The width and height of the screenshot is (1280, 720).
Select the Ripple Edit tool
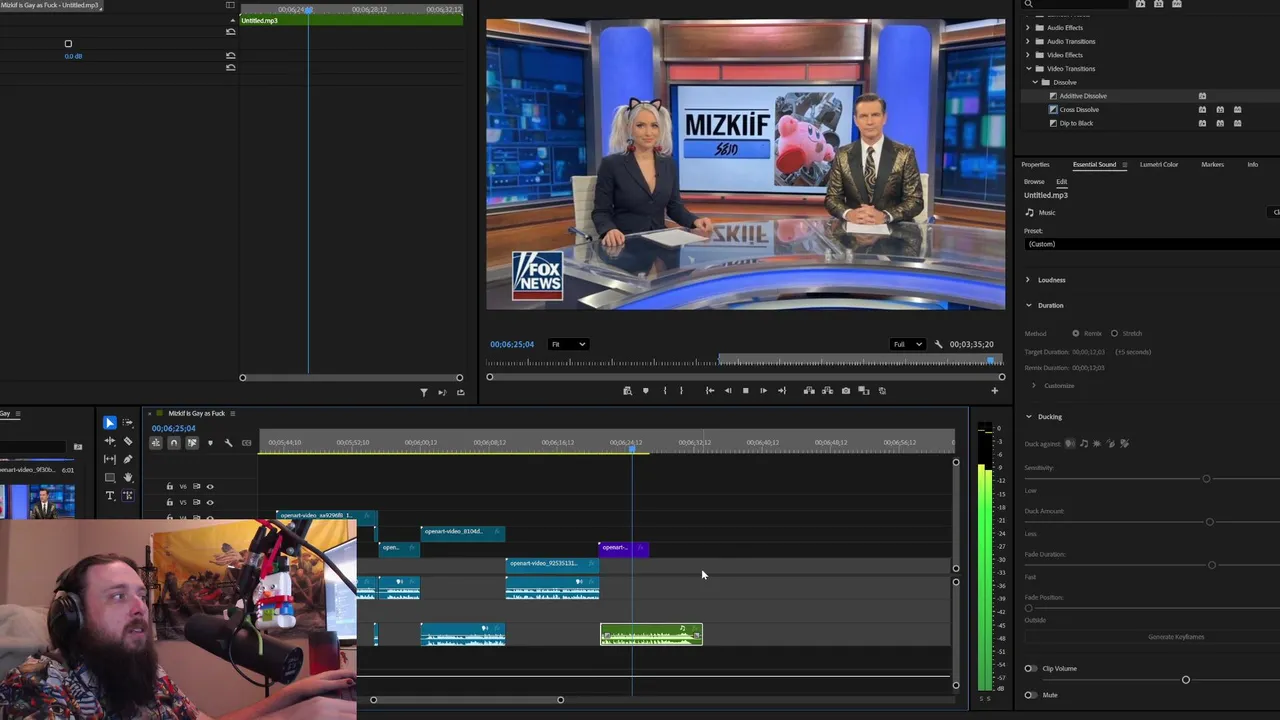[x=110, y=441]
